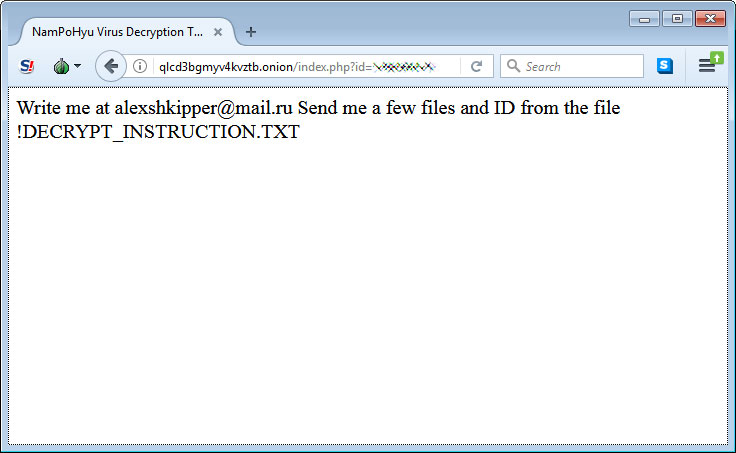Select the NamPoHyu Virus Decryption tab
Image resolution: width=736 pixels, height=453 pixels.
point(117,32)
